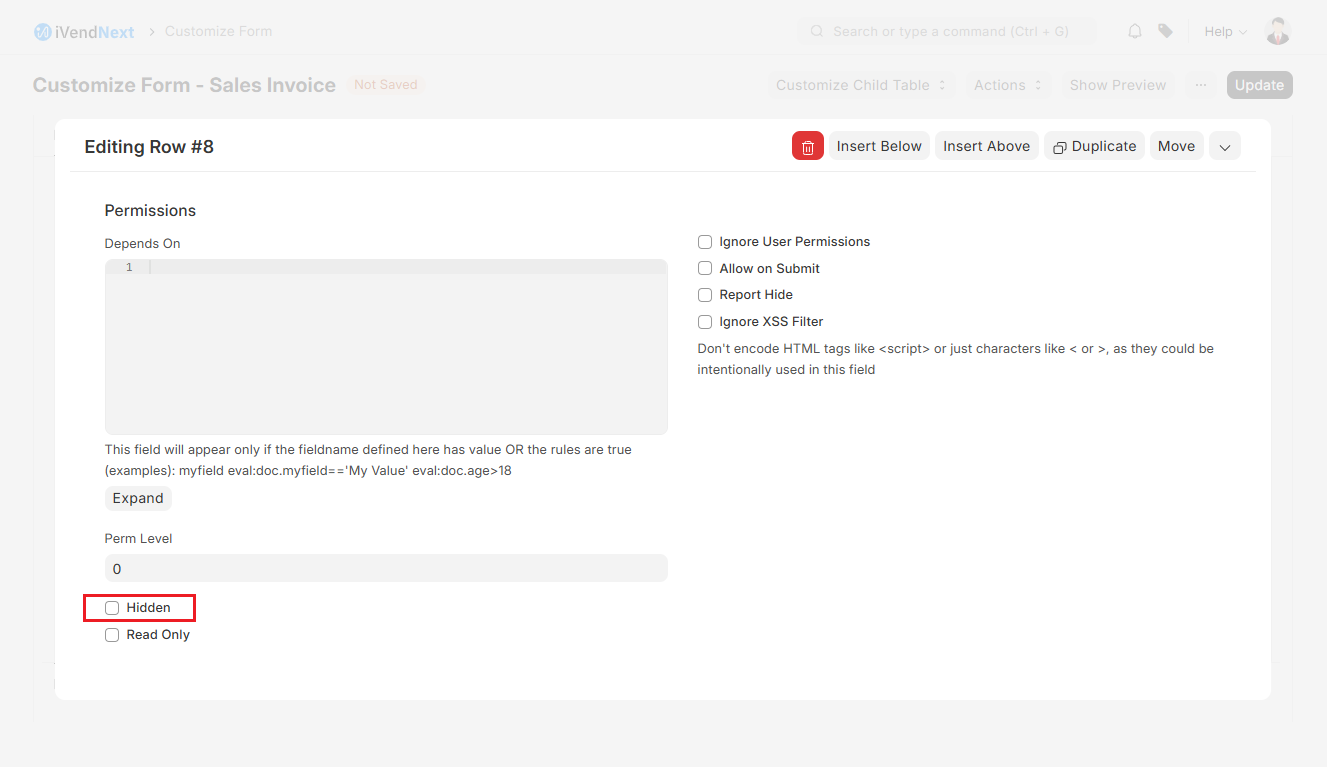
Task: Duplicate the current row
Action: (1095, 146)
